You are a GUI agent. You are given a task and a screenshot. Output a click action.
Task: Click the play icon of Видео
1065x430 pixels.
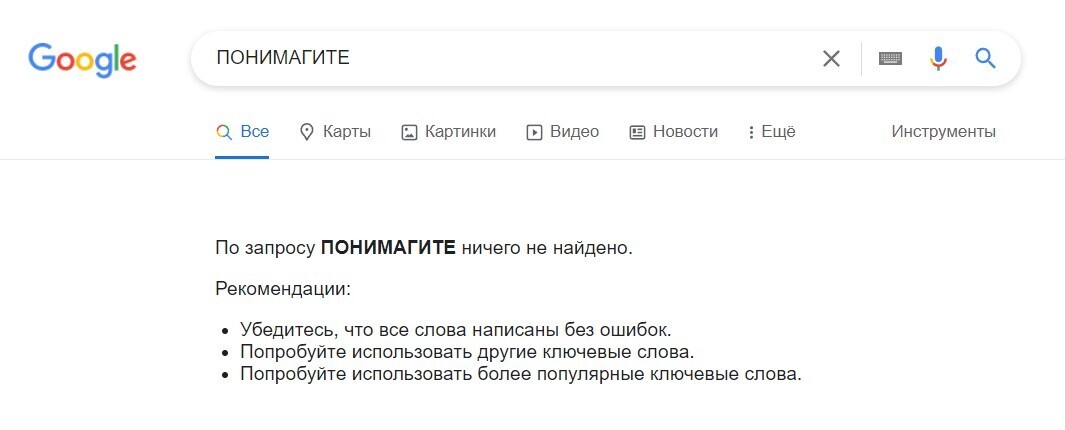534,132
